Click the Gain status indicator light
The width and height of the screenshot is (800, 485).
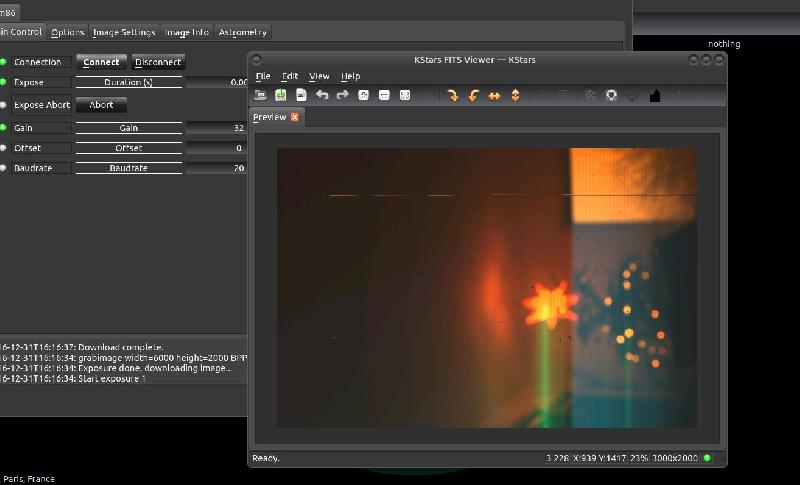[3, 127]
